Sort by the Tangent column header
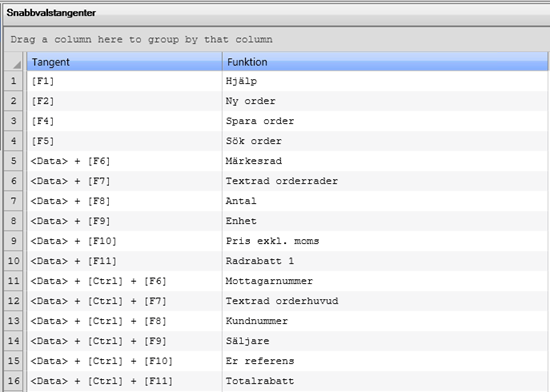Viewport: 550px width, 392px height. pyautogui.click(x=125, y=62)
